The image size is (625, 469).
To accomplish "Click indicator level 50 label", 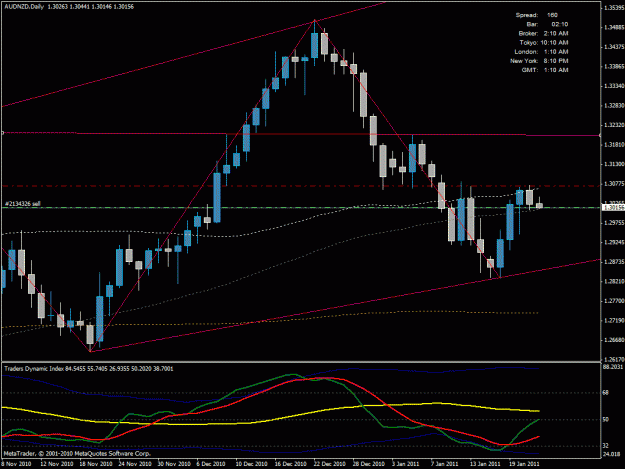I will (606, 420).
